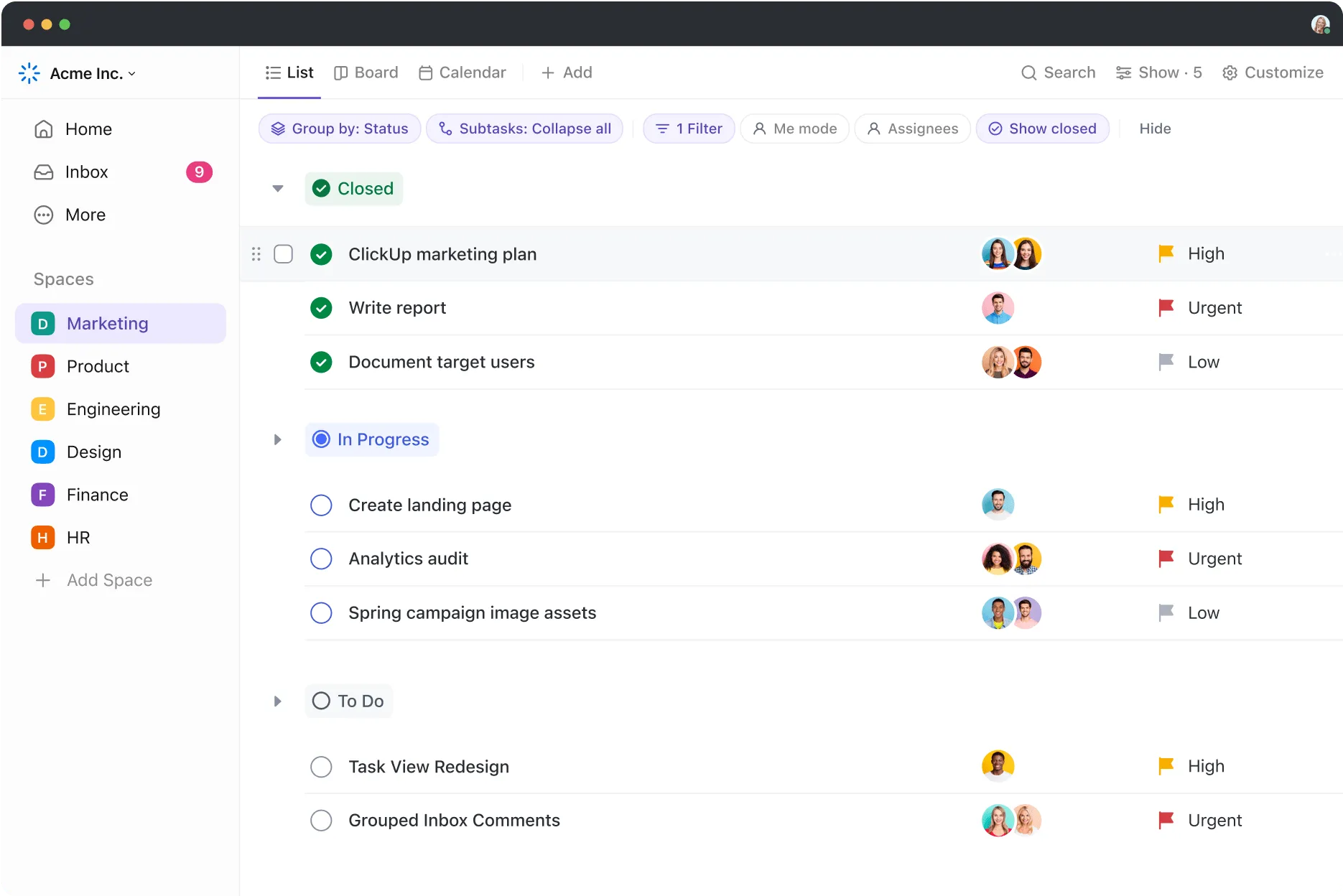This screenshot has width=1343, height=896.
Task: Expand the To Do group arrow
Action: click(278, 701)
